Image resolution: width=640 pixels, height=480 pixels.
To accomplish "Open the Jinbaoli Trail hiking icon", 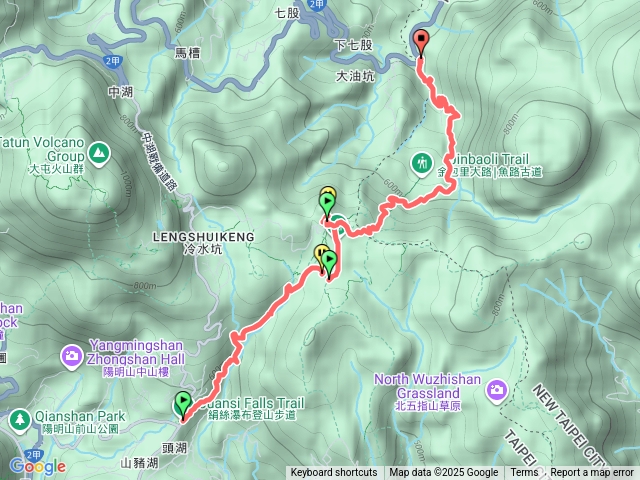I will coord(422,164).
